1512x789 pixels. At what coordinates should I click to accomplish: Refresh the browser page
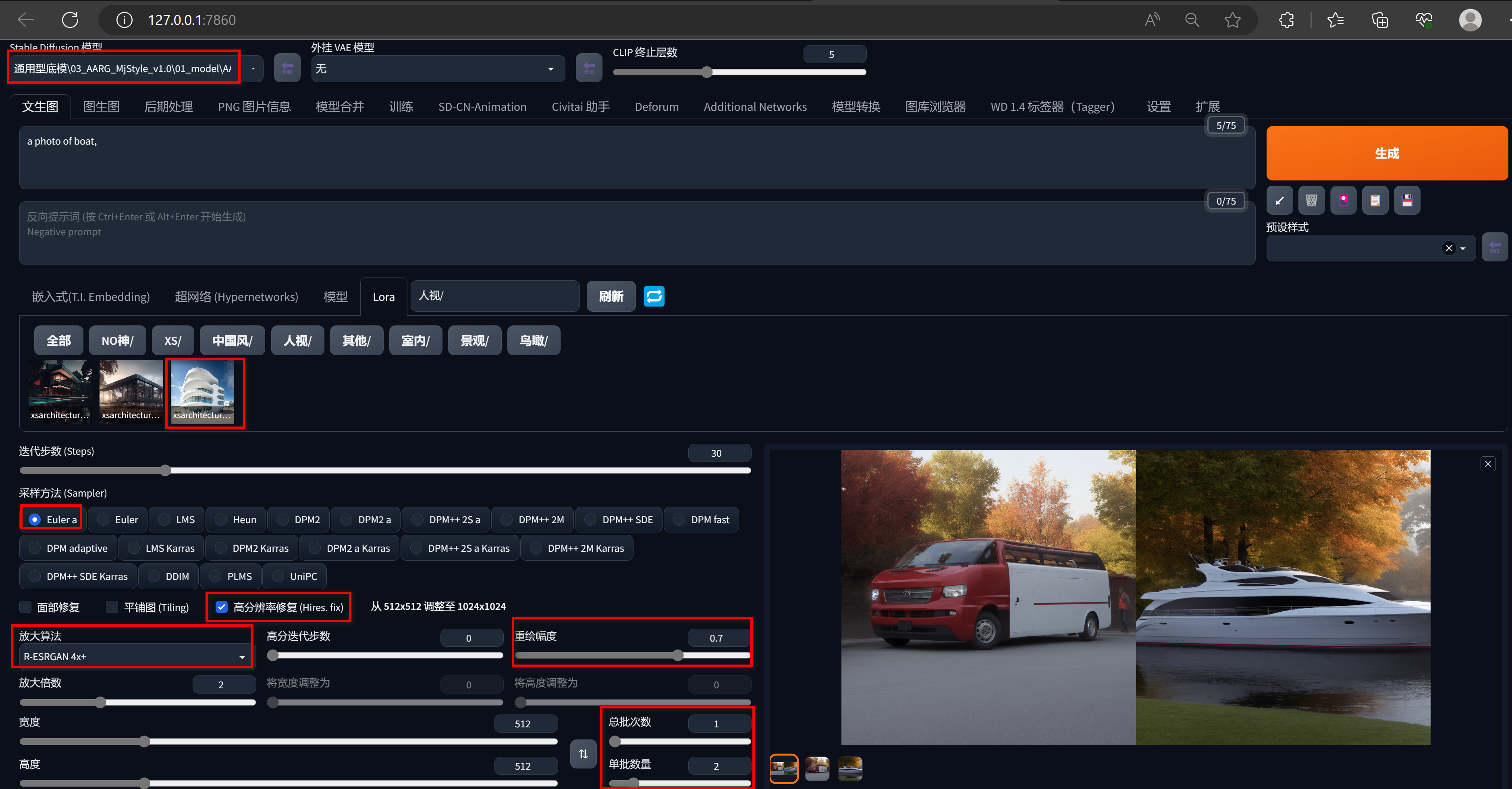[70, 20]
